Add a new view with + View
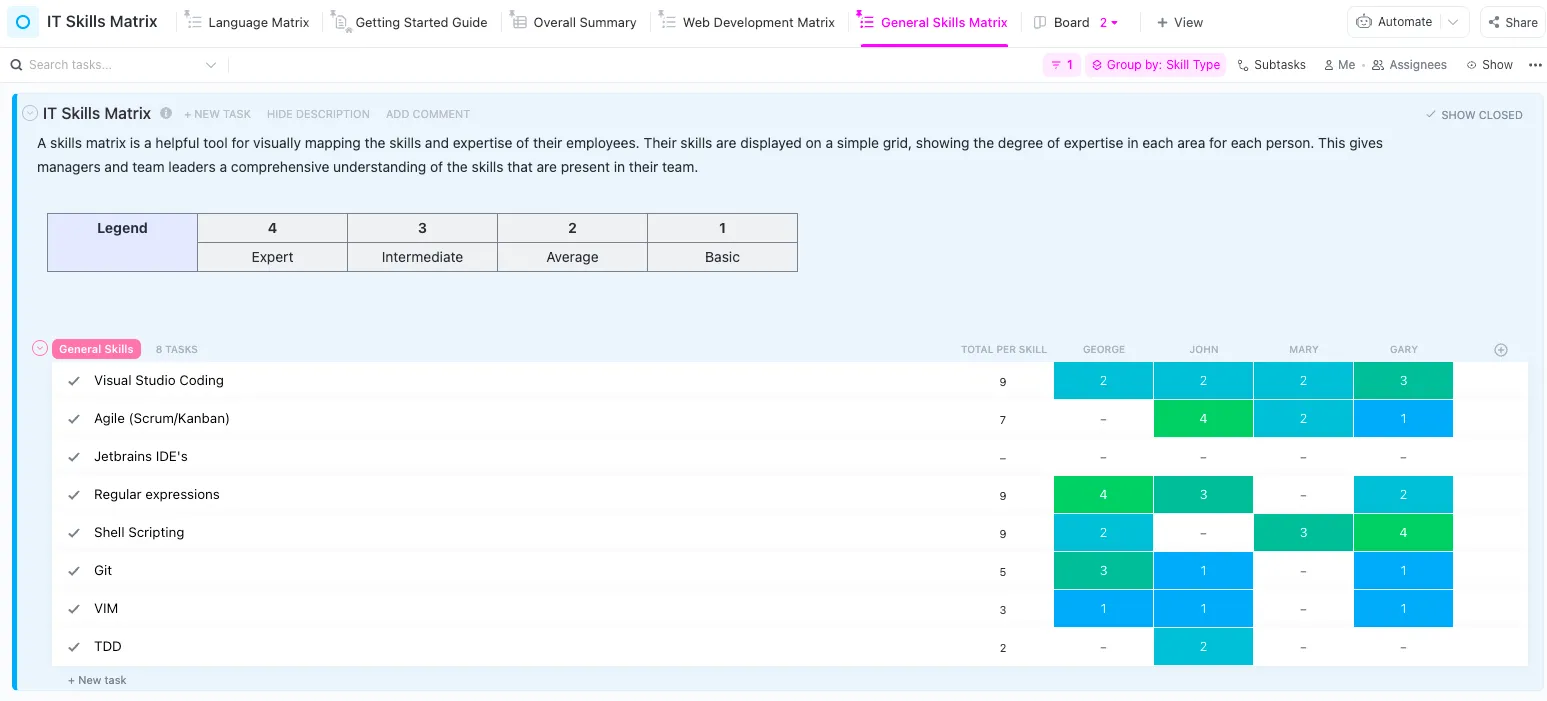 pyautogui.click(x=1180, y=22)
